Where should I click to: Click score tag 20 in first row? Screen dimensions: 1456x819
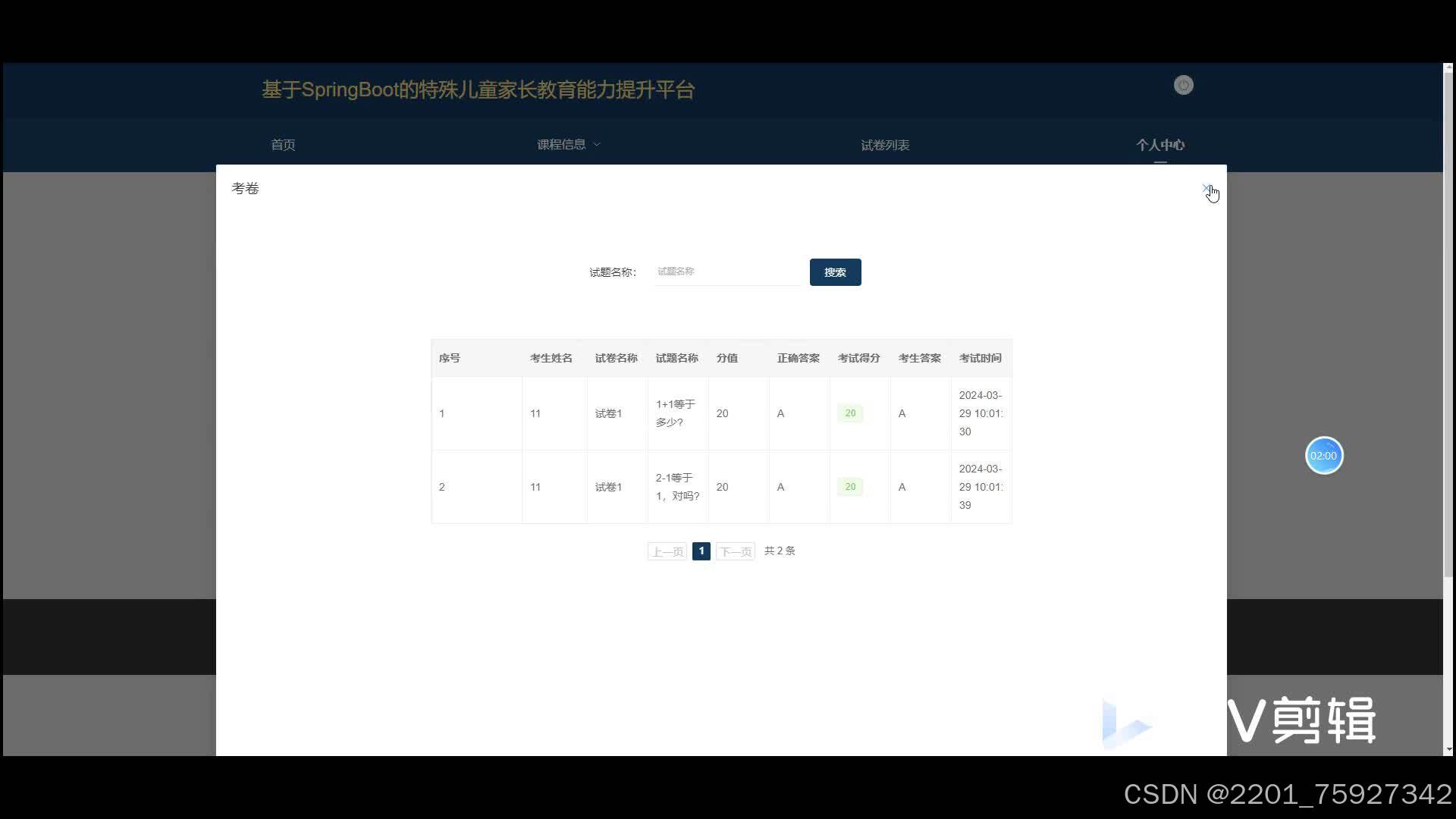pyautogui.click(x=850, y=413)
